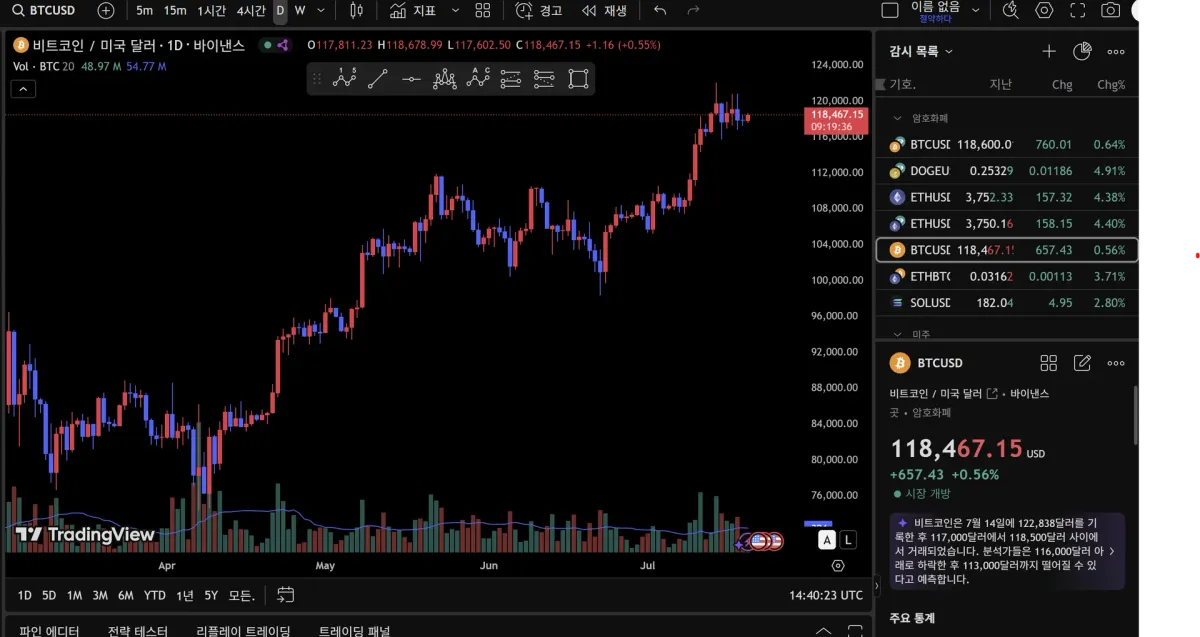The width and height of the screenshot is (1200, 637).
Task: Open the go to date calendar icon
Action: pos(286,595)
